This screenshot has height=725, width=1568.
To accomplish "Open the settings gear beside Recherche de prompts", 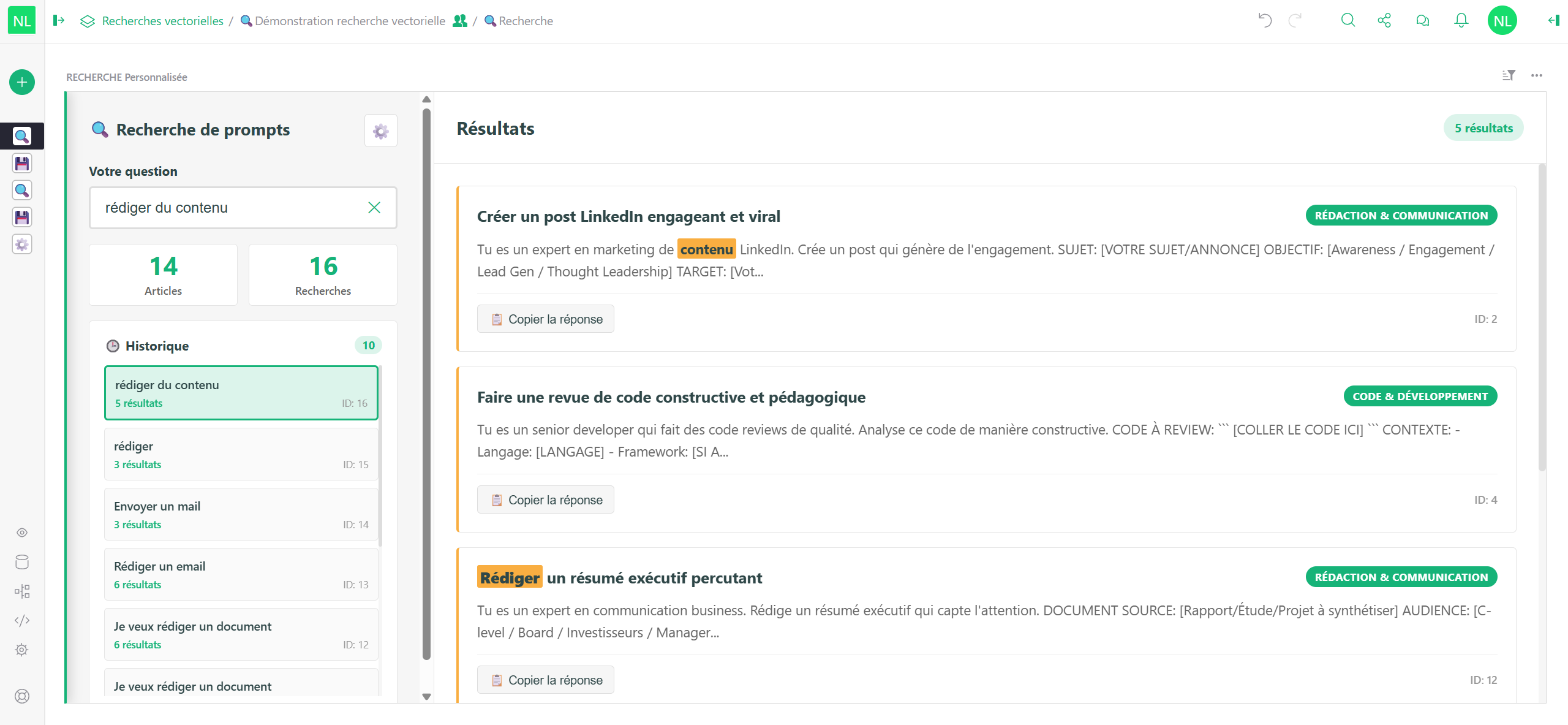I will [x=380, y=131].
